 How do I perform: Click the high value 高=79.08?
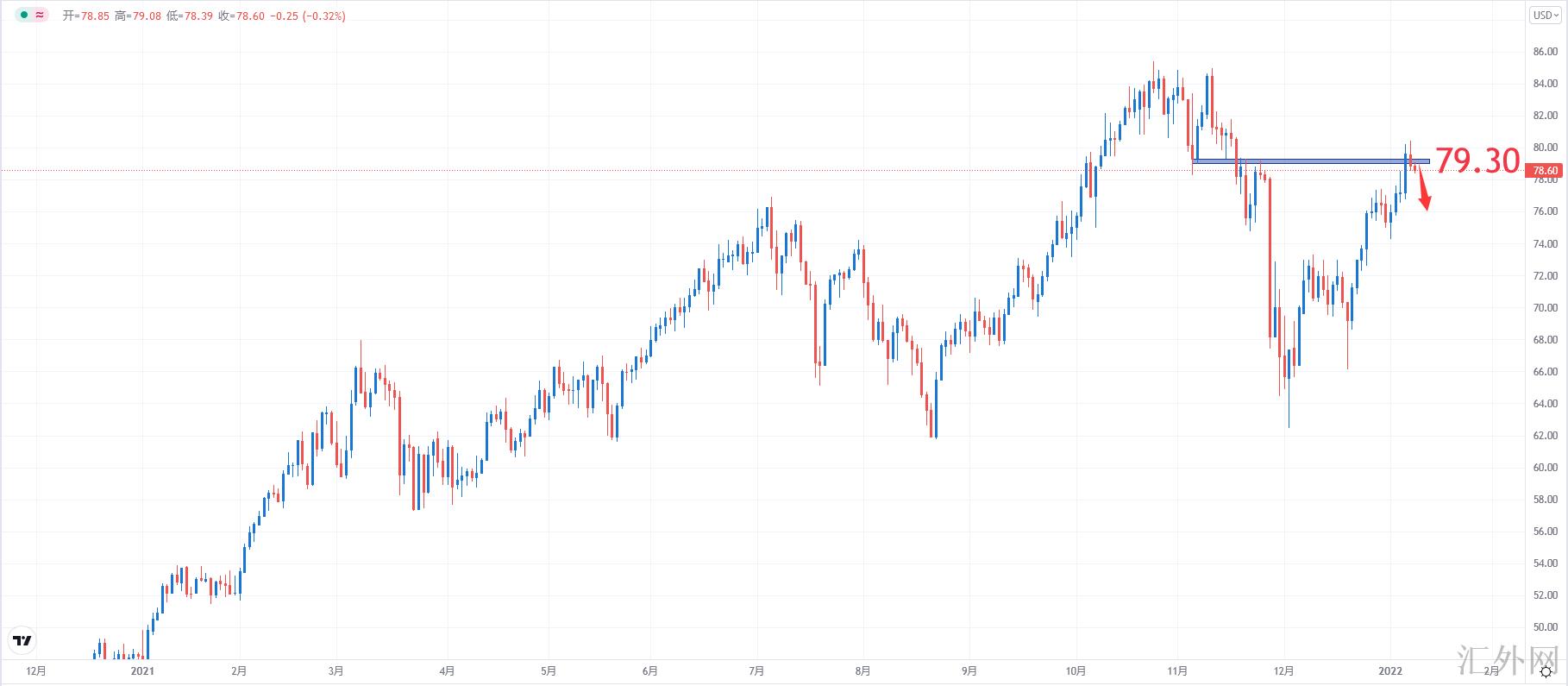[x=138, y=16]
